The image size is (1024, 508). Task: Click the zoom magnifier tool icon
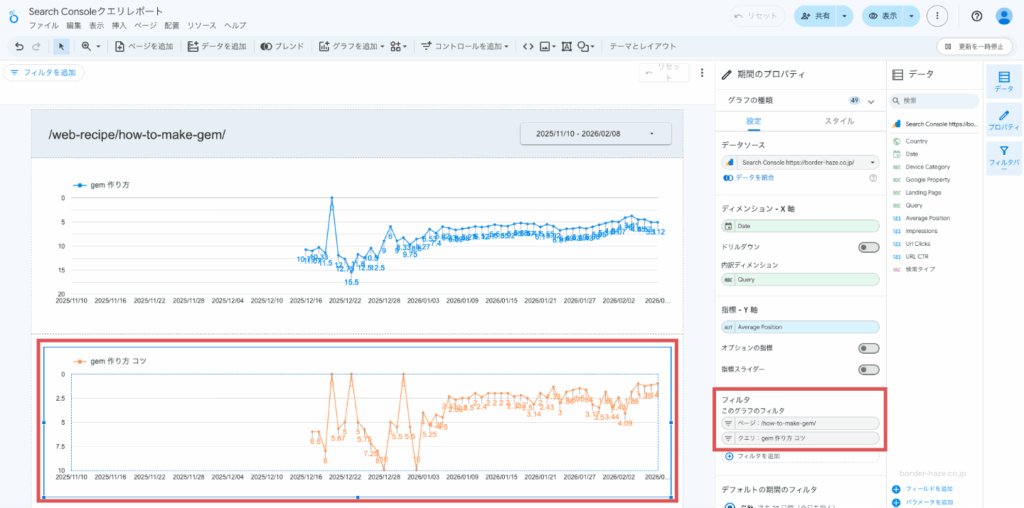86,46
